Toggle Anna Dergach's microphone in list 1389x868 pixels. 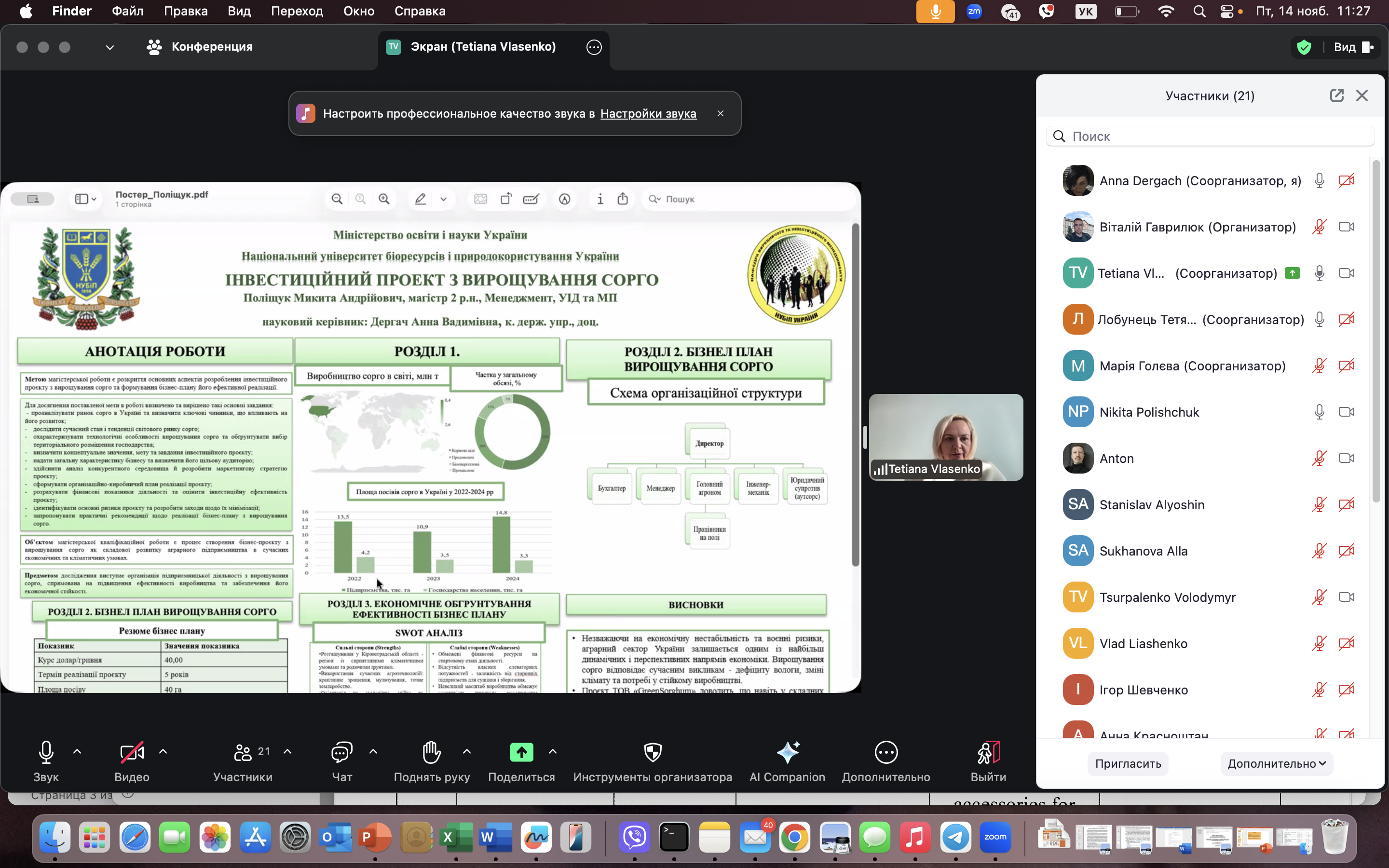pyautogui.click(x=1319, y=181)
